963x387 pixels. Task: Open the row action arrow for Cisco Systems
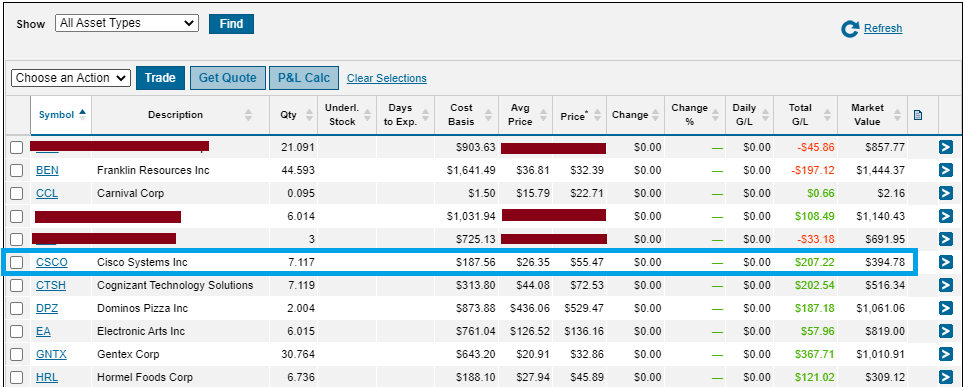click(945, 262)
